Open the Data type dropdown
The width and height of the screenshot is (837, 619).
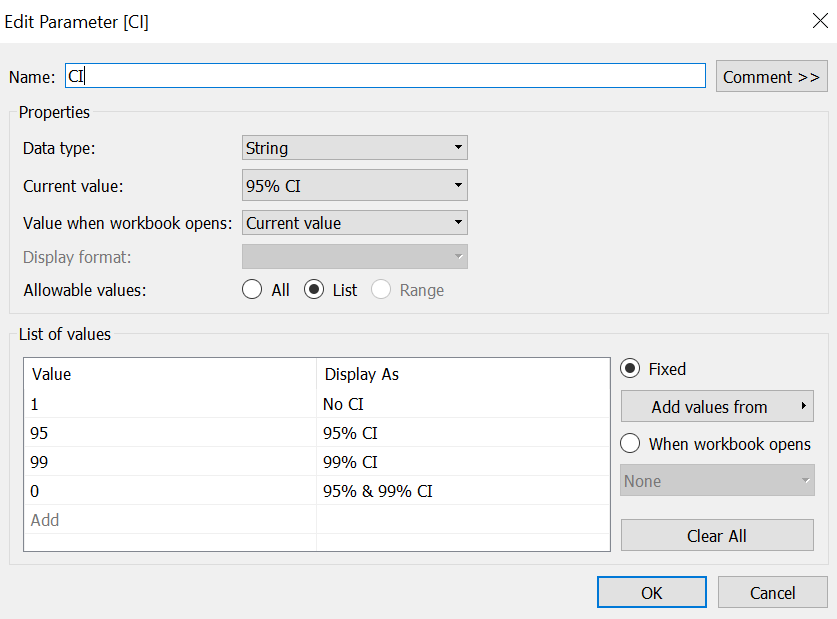pyautogui.click(x=354, y=148)
